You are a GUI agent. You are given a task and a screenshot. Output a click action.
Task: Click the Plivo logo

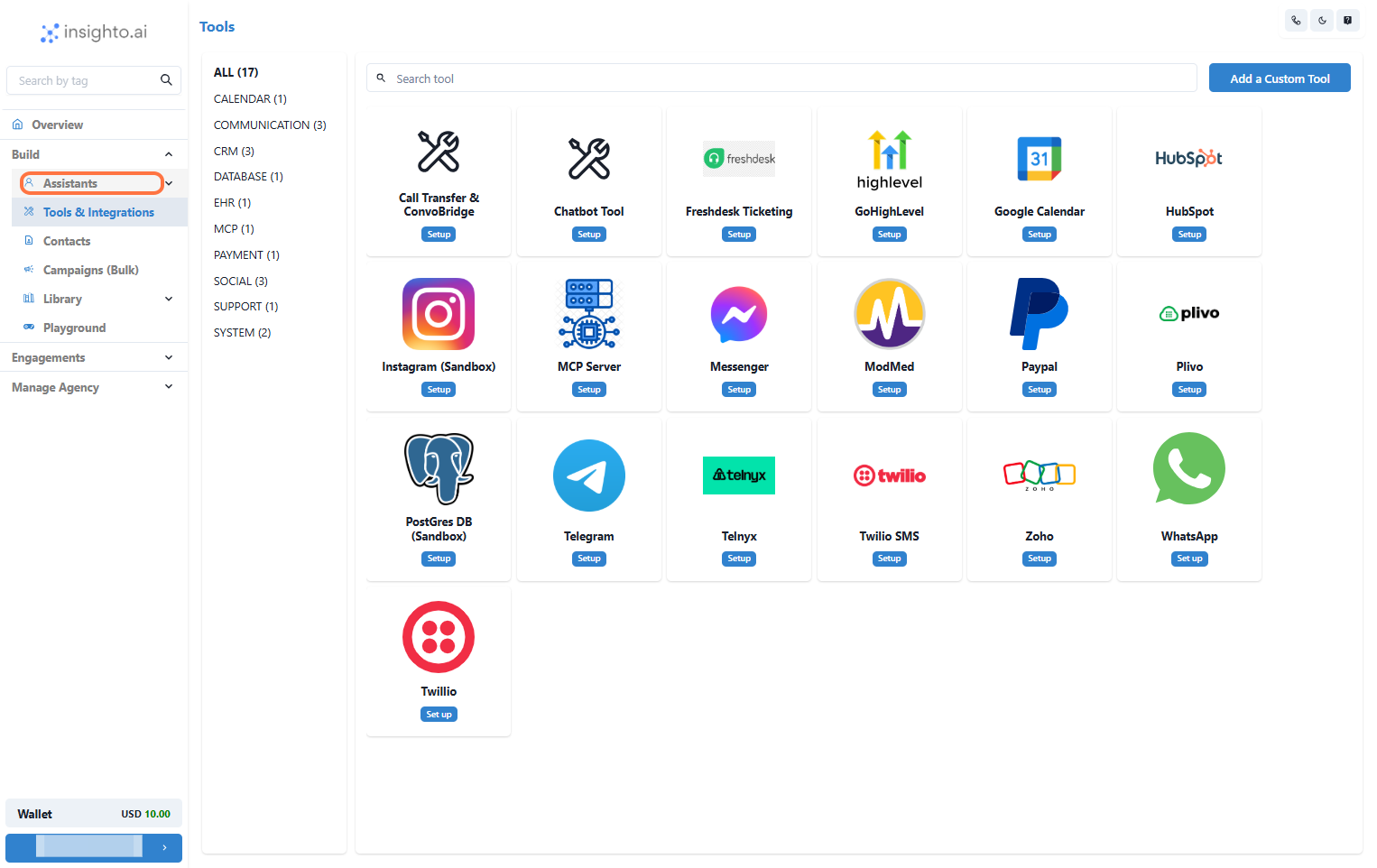click(x=1189, y=313)
